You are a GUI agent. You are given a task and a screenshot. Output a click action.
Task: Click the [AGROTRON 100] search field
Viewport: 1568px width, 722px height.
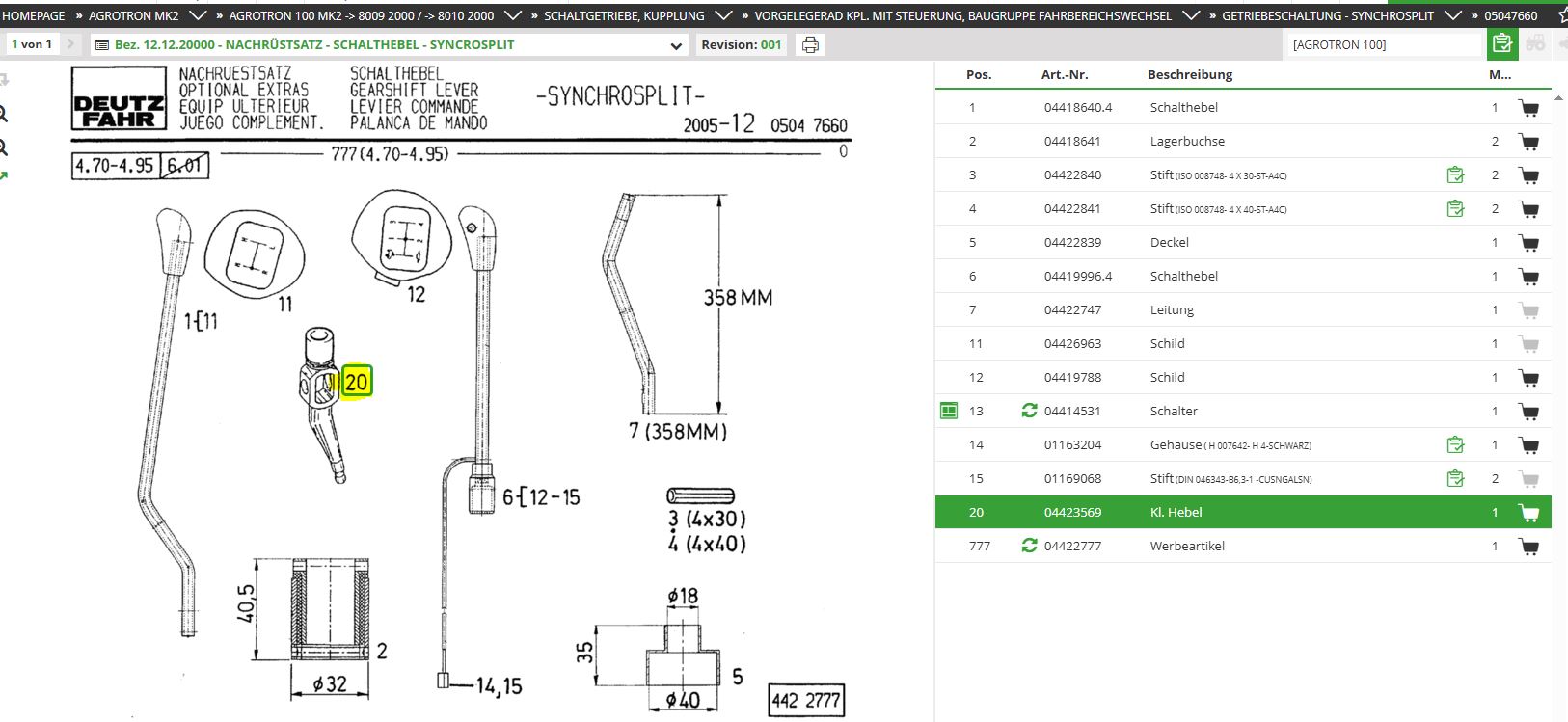[1384, 44]
